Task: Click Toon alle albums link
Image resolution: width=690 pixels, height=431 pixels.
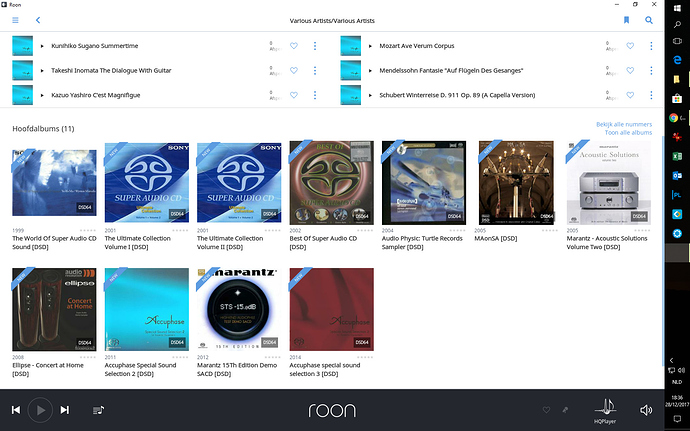Action: click(628, 133)
